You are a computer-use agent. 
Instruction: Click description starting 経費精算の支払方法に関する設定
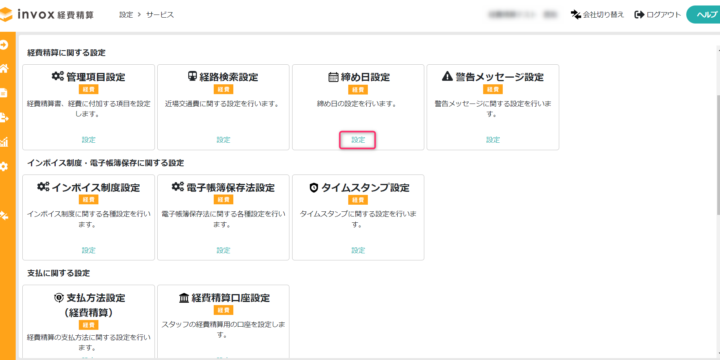pyautogui.click(x=89, y=342)
